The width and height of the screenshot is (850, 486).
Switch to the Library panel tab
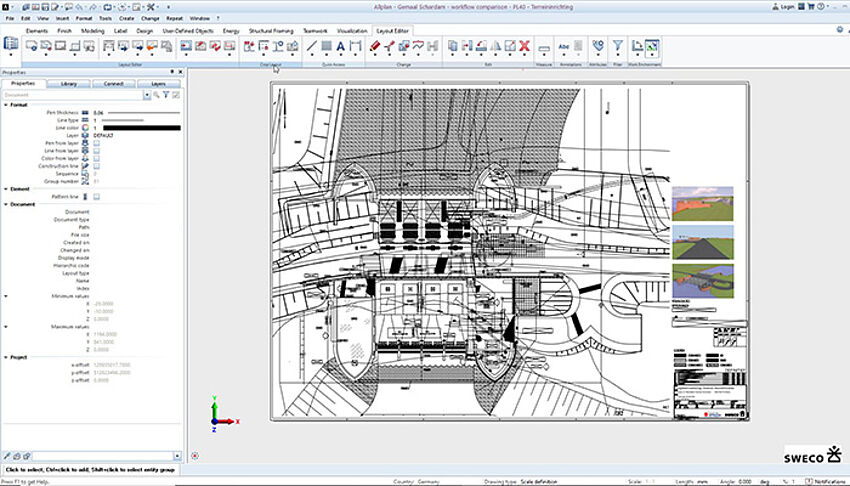coord(68,84)
